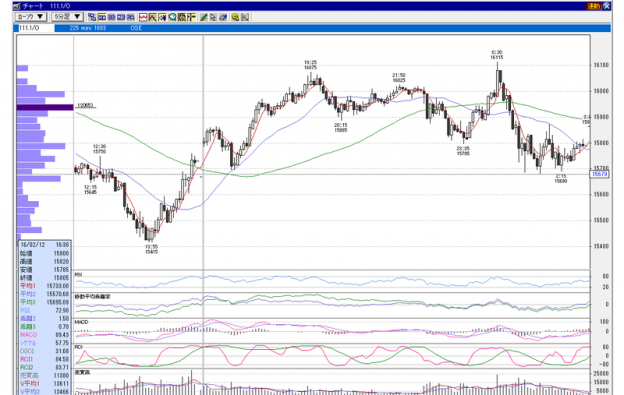Open the candlestick chart type dropdown

[31, 17]
